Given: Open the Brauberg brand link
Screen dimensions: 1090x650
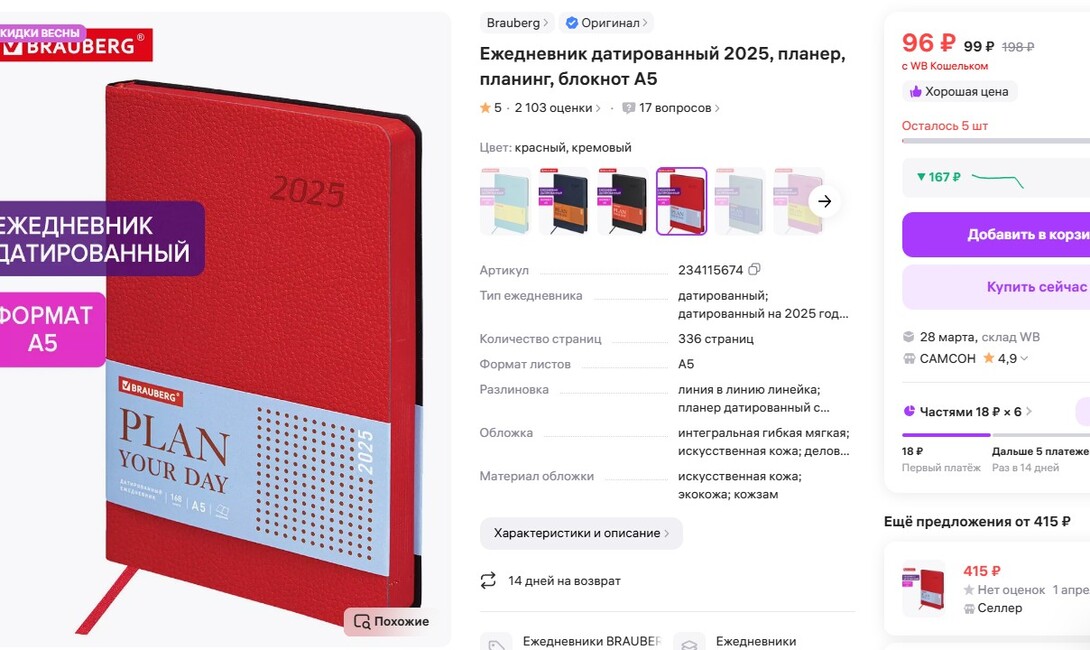Looking at the screenshot, I should 517,23.
